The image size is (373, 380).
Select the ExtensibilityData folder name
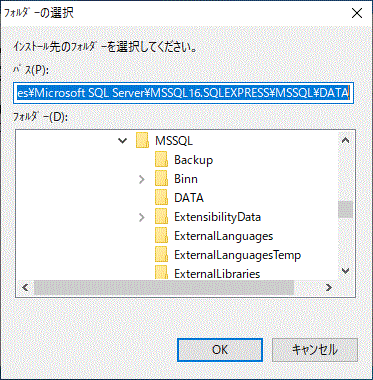[x=217, y=217]
